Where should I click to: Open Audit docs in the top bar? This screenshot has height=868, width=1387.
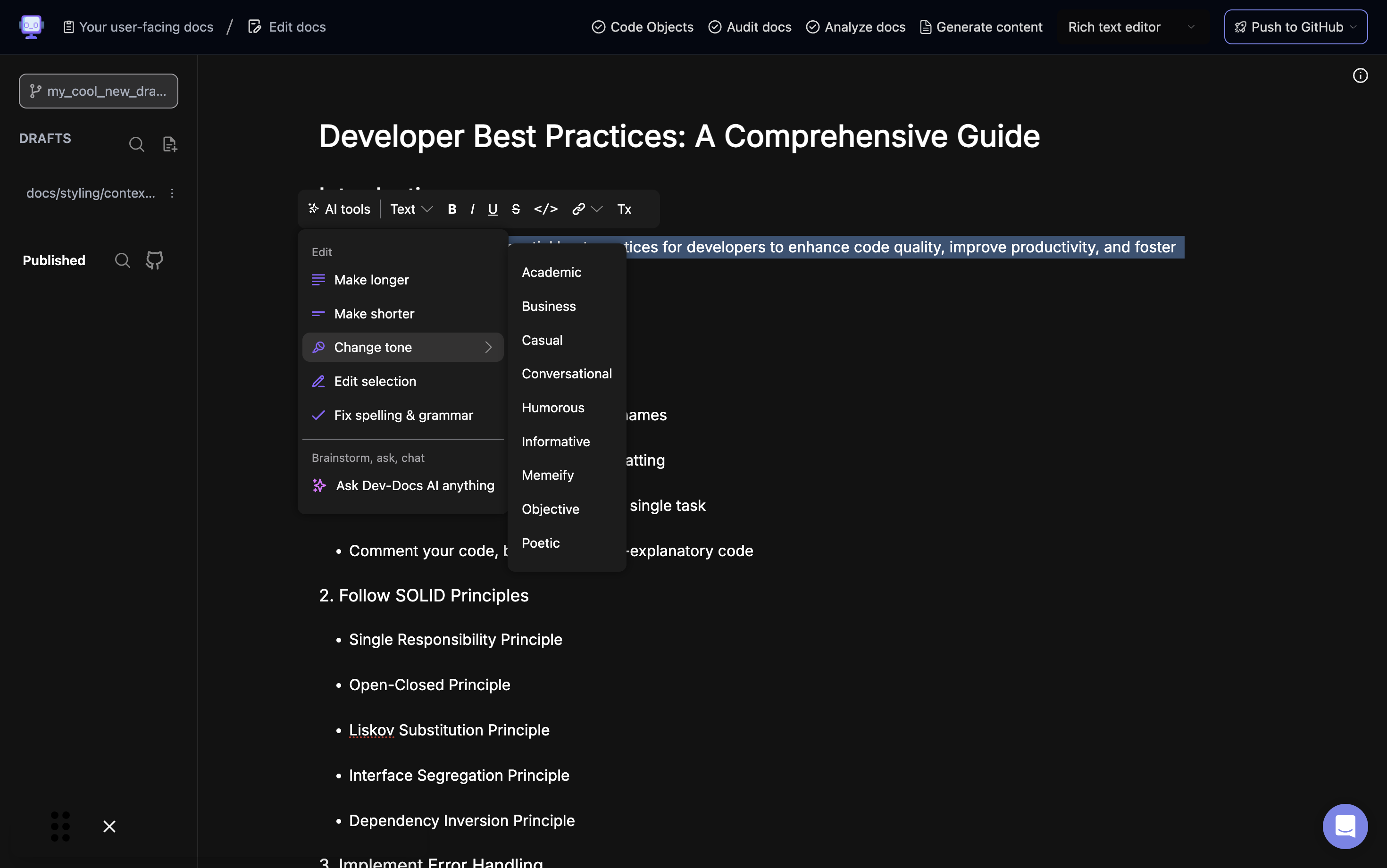[x=750, y=27]
